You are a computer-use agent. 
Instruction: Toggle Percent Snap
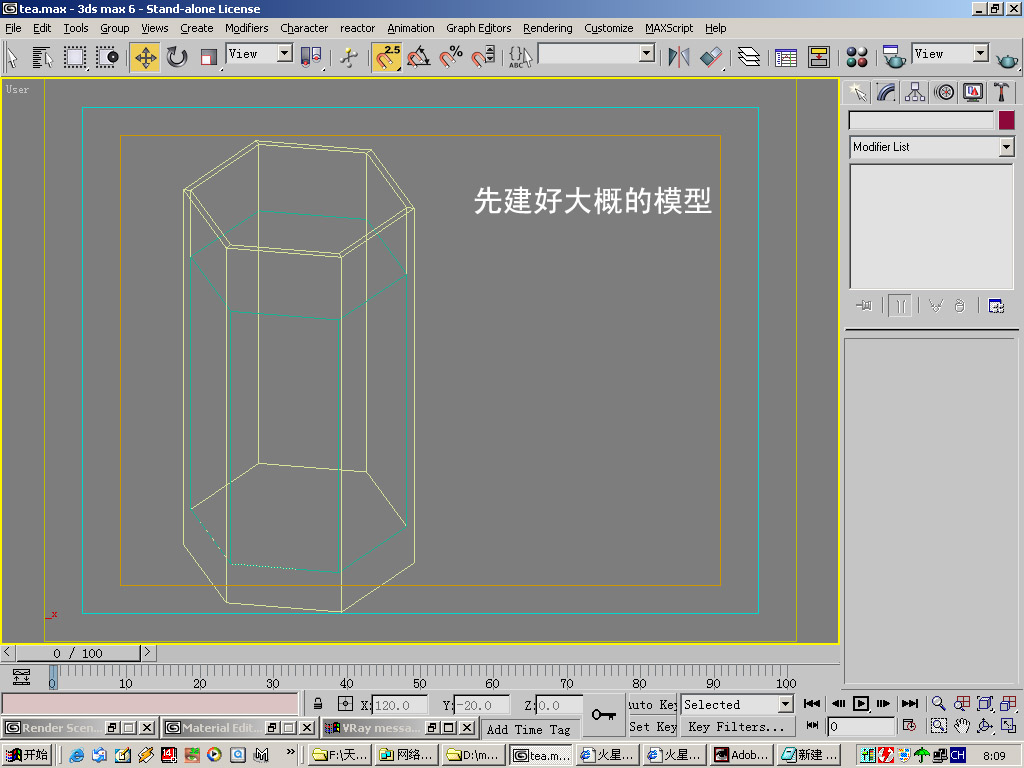[451, 57]
